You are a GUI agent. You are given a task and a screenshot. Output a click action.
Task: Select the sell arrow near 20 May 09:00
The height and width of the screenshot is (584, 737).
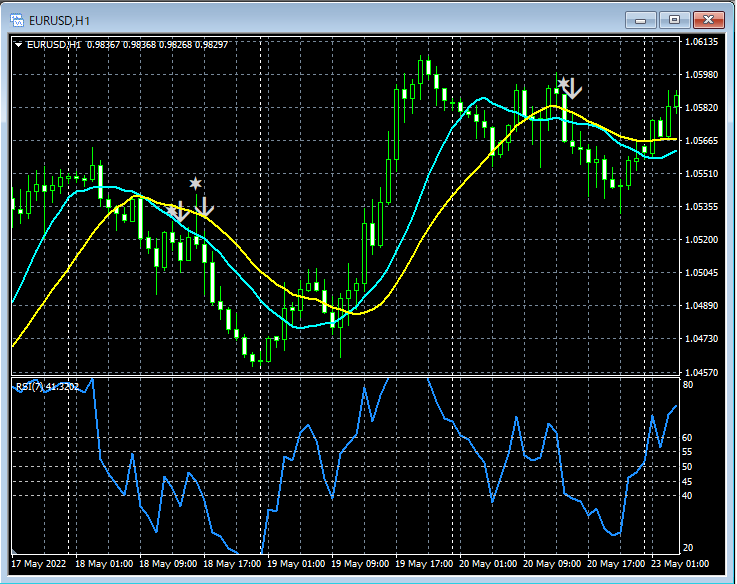pos(573,89)
